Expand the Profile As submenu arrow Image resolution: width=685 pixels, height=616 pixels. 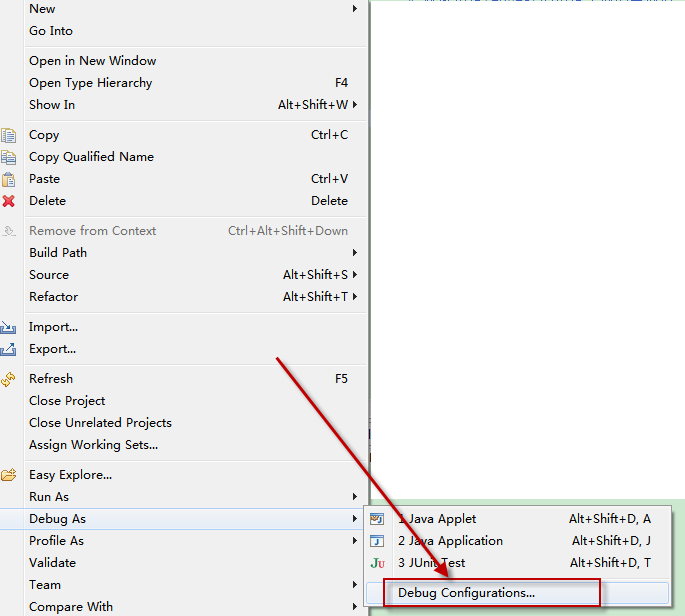point(355,540)
